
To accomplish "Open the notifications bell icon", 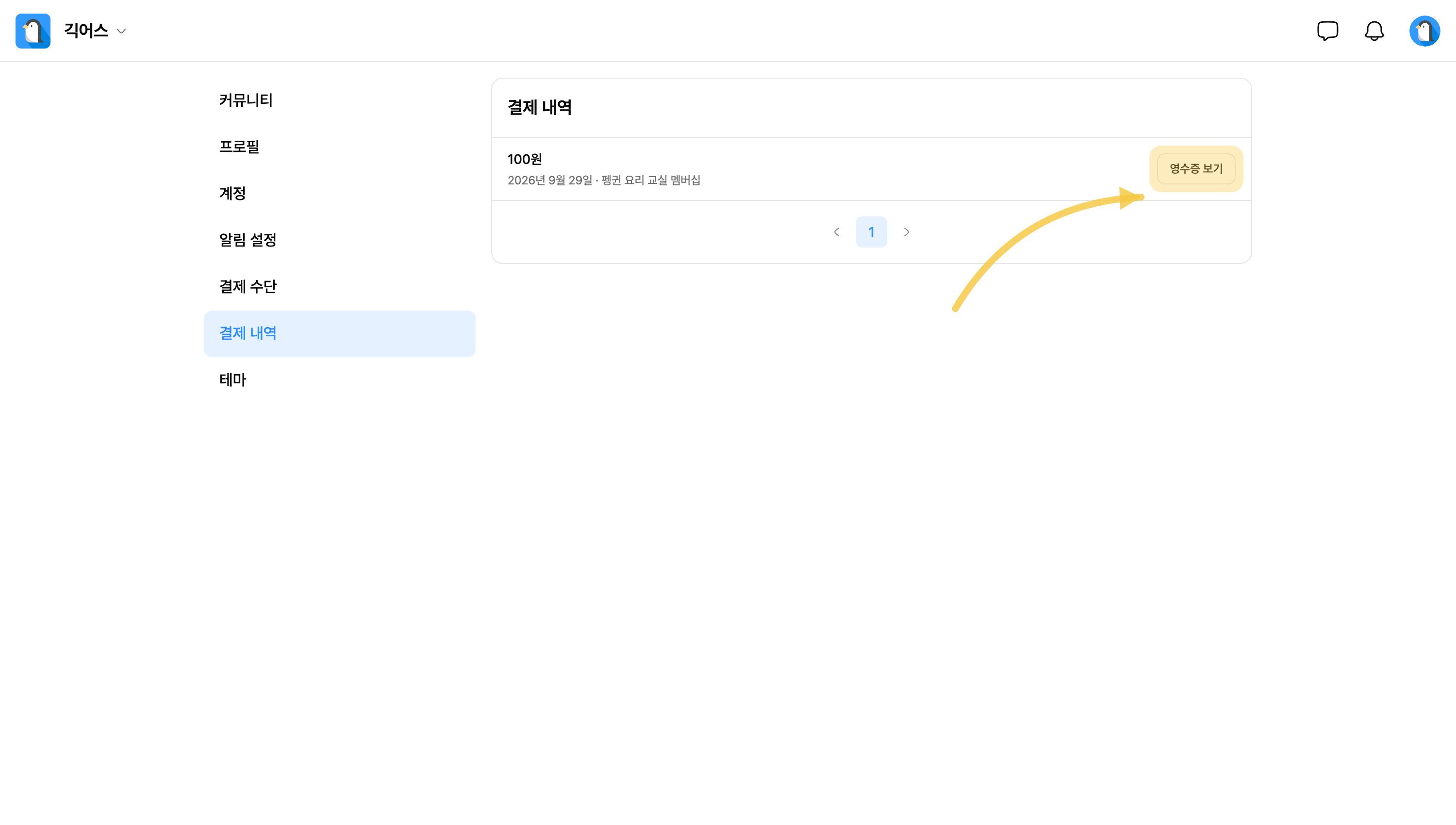I will (1374, 31).
